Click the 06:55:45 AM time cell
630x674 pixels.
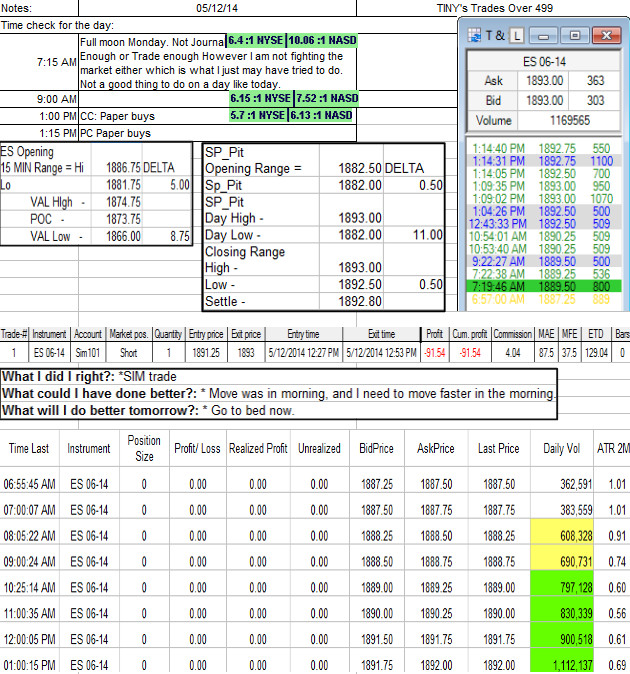point(29,484)
